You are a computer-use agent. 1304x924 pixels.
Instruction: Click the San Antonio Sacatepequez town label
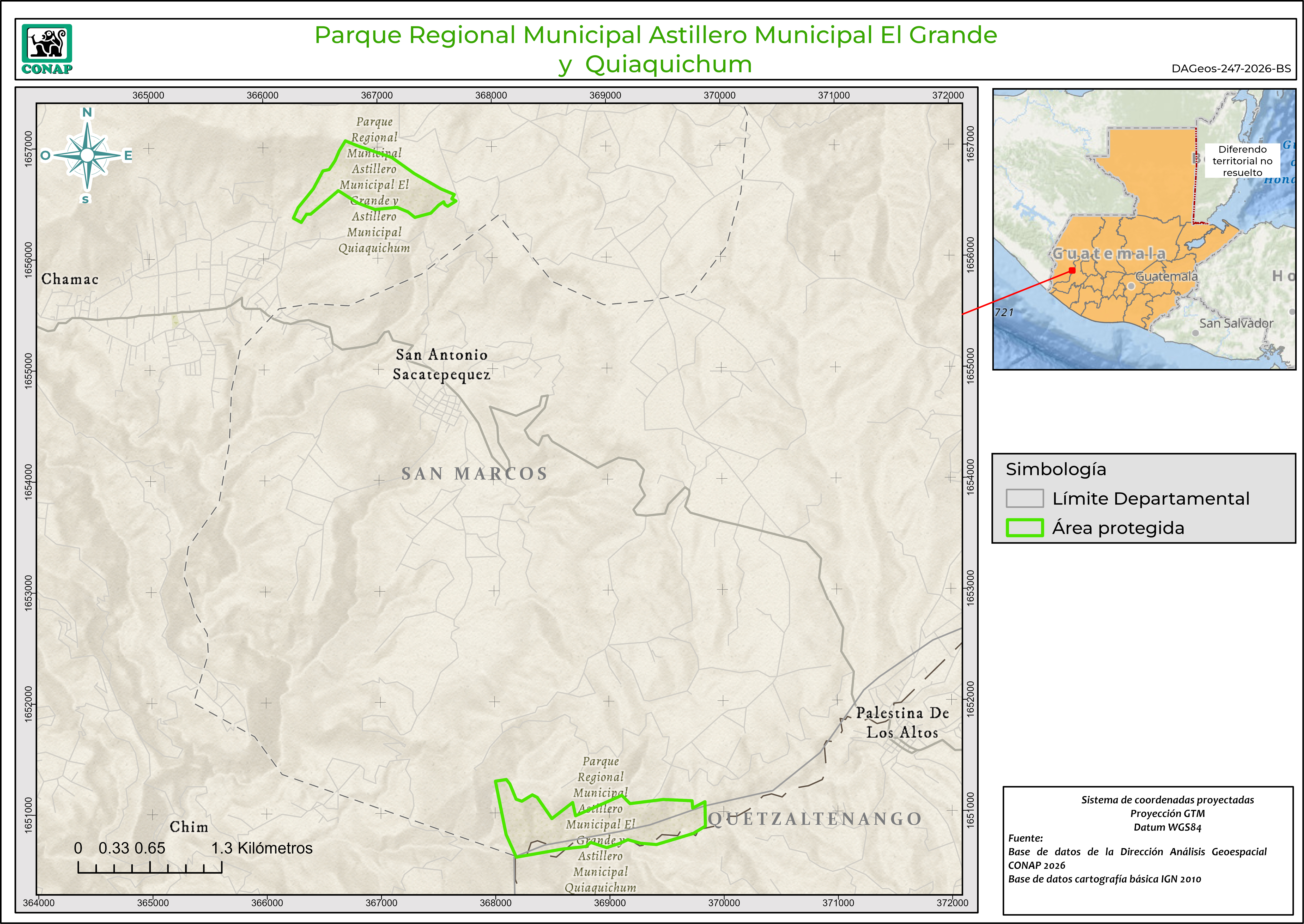442,364
